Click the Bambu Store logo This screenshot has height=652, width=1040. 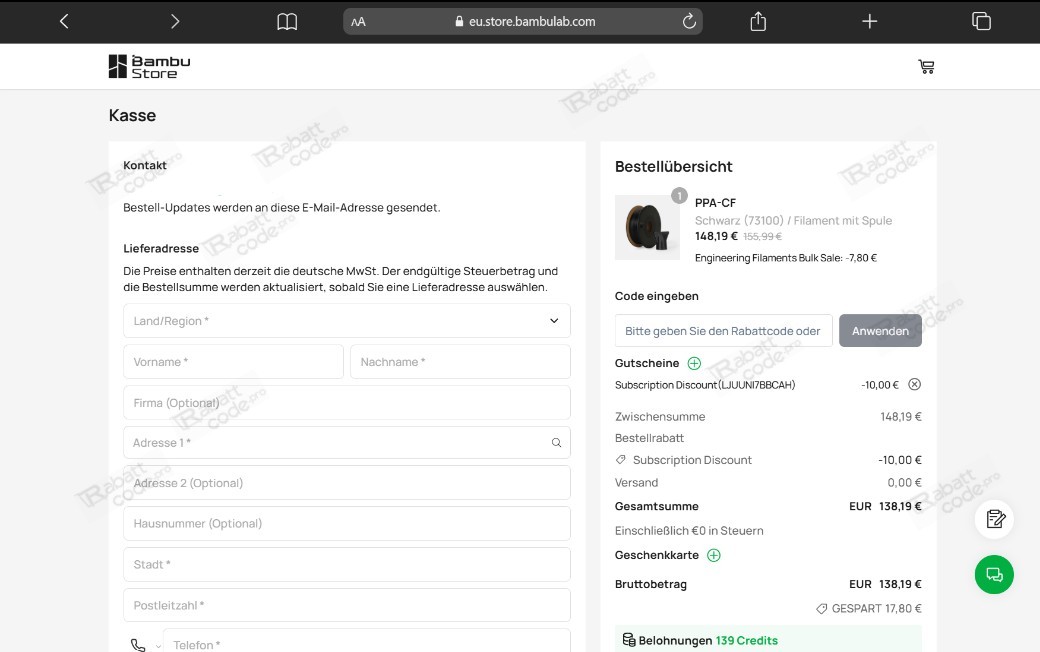[149, 66]
